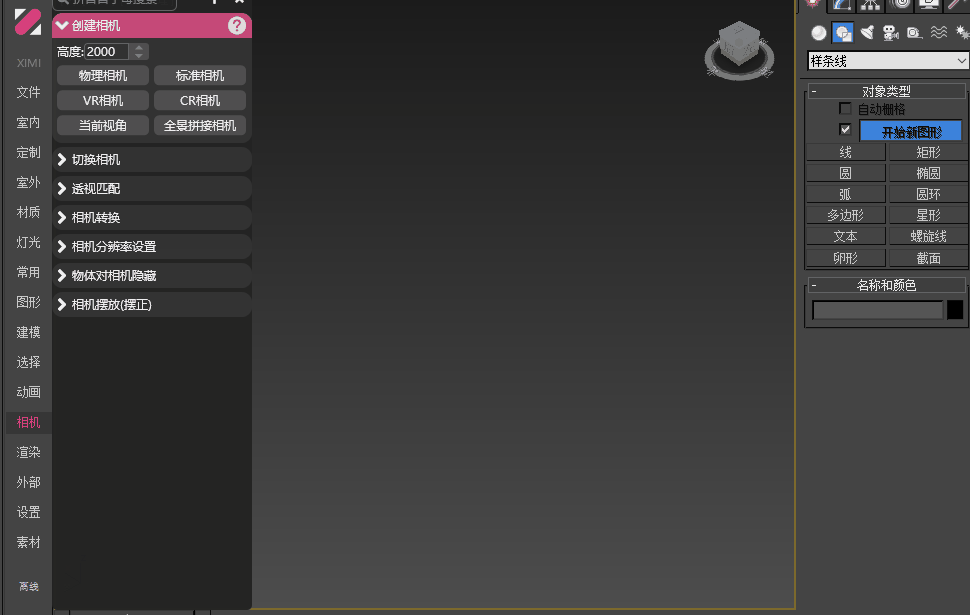970x615 pixels.
Task: Select the 圆 shape button
Action: pyautogui.click(x=846, y=173)
